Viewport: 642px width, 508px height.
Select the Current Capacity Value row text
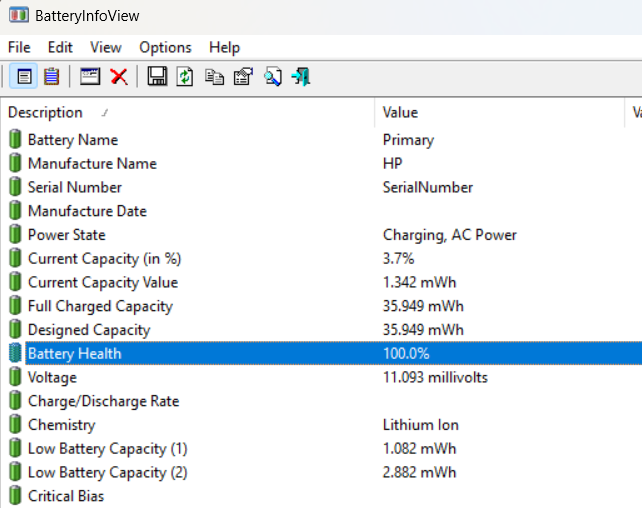click(x=103, y=282)
